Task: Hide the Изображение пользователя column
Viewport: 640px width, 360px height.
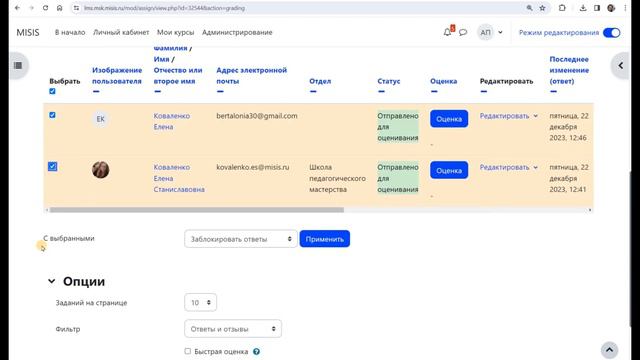Action: click(x=96, y=91)
